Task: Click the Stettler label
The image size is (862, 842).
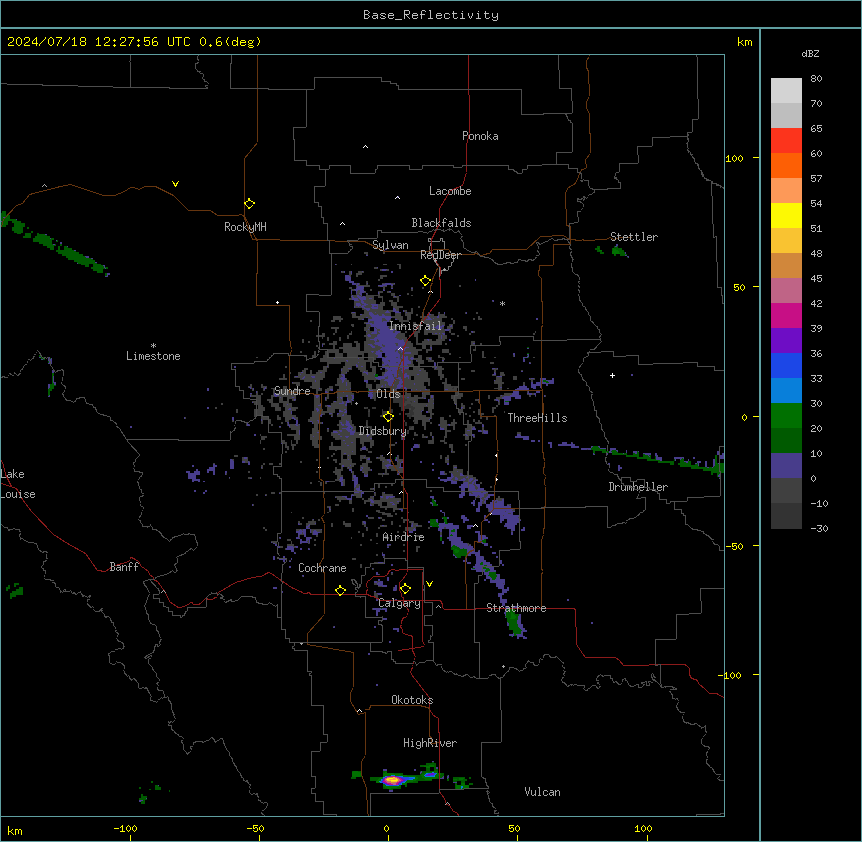Action: [x=634, y=237]
